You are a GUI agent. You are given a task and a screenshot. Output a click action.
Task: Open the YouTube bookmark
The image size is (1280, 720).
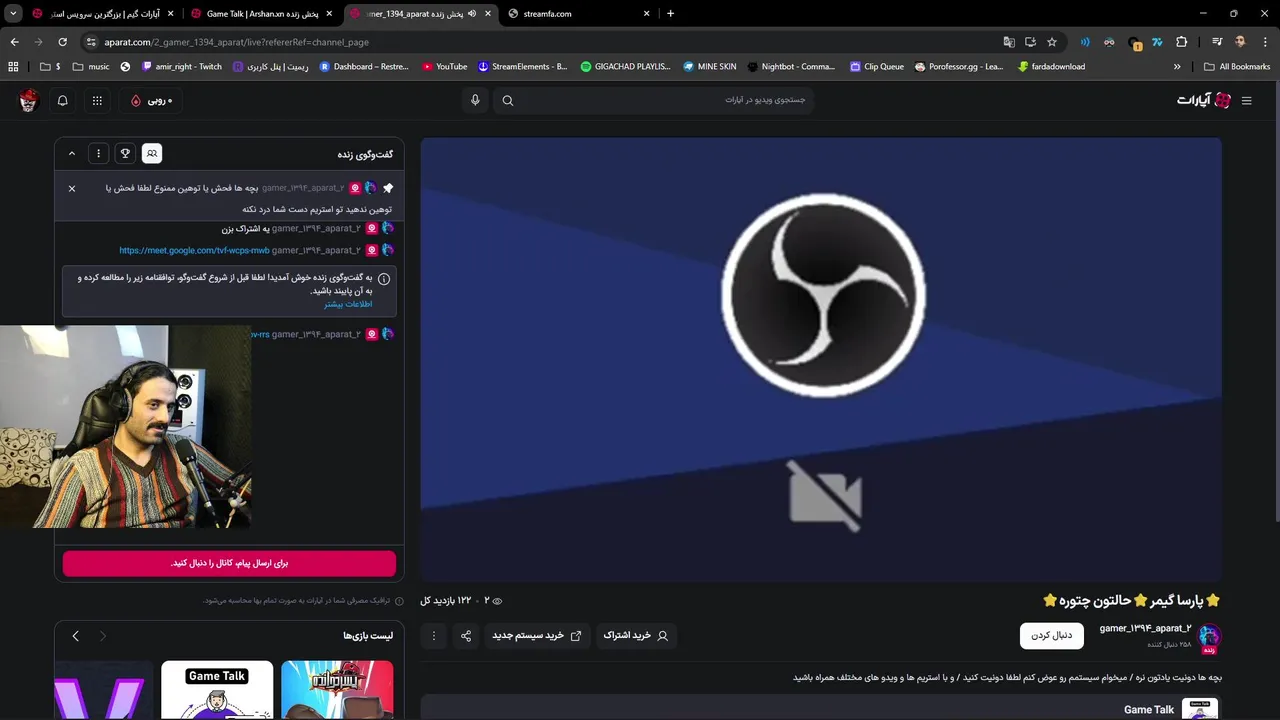click(444, 67)
